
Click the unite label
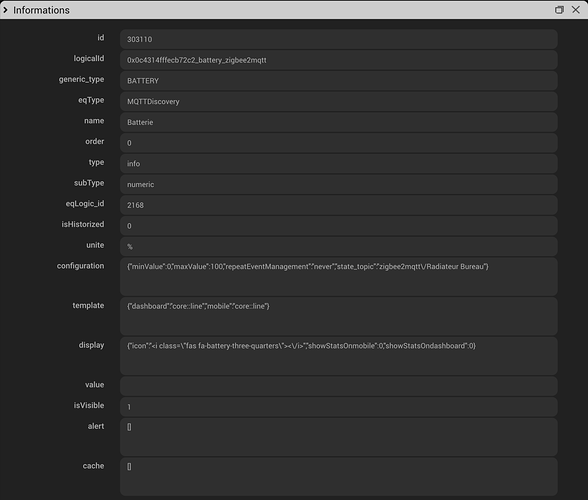[x=95, y=245]
